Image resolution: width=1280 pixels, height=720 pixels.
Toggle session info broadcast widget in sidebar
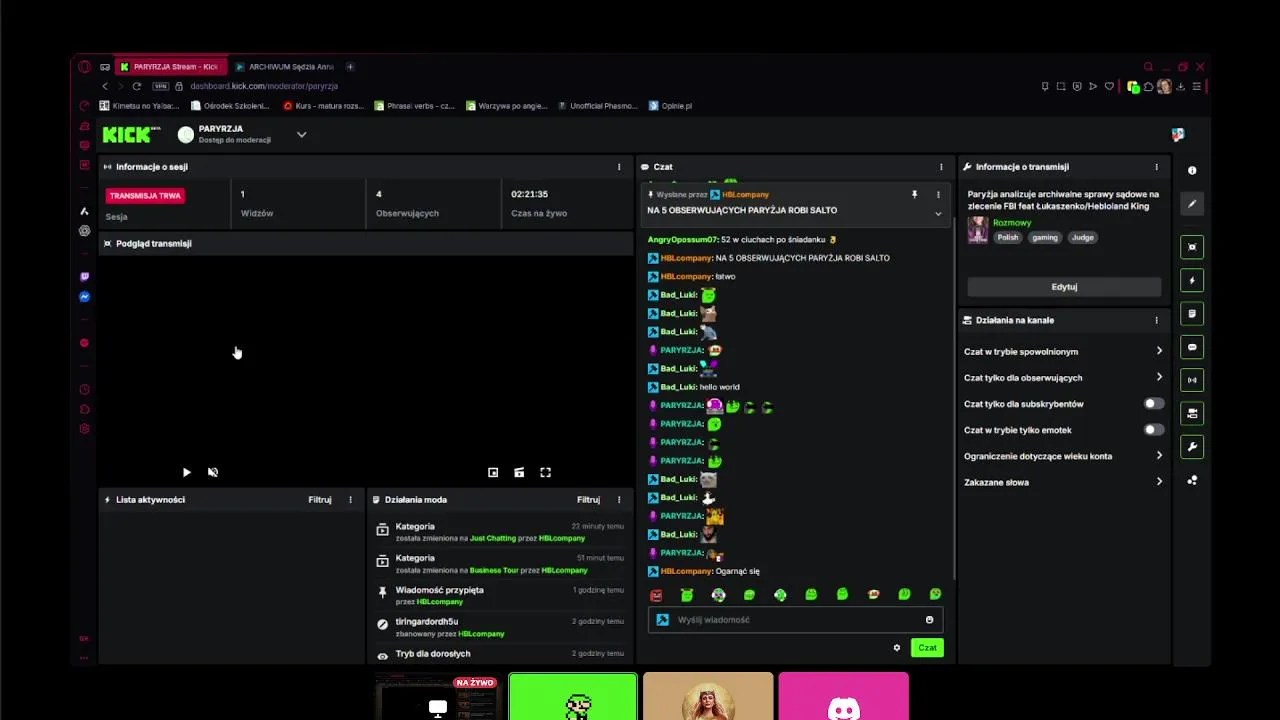click(x=1191, y=380)
